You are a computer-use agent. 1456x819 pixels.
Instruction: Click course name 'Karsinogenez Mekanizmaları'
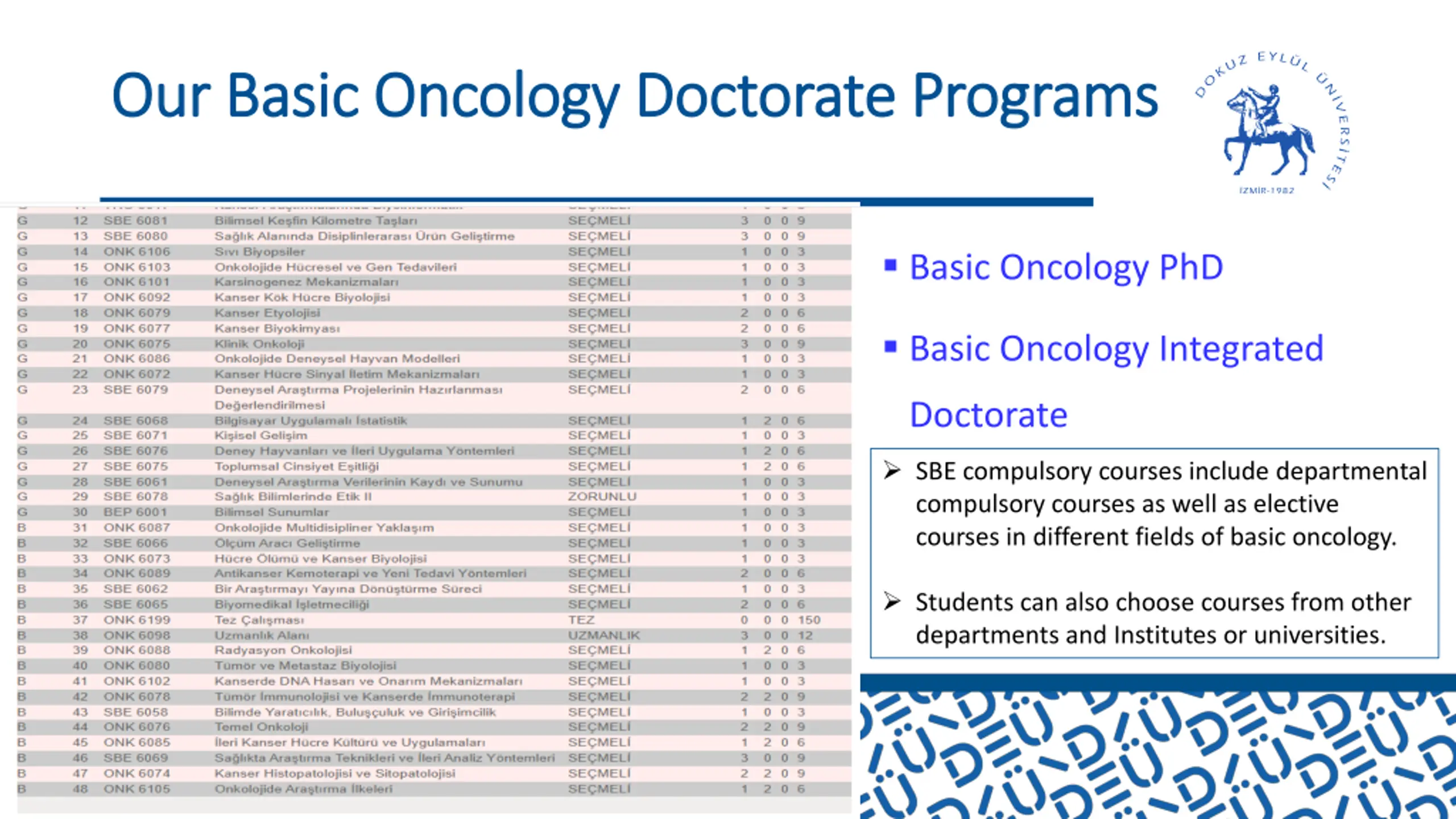306,282
